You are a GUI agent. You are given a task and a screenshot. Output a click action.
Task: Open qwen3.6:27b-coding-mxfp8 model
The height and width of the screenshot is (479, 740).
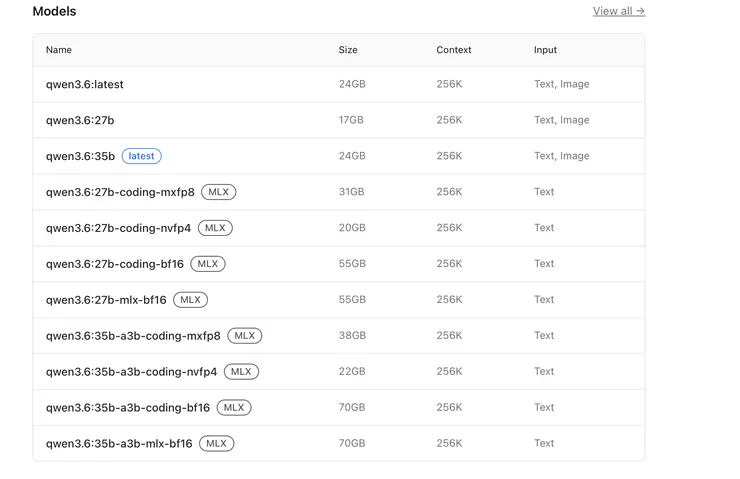pos(120,192)
